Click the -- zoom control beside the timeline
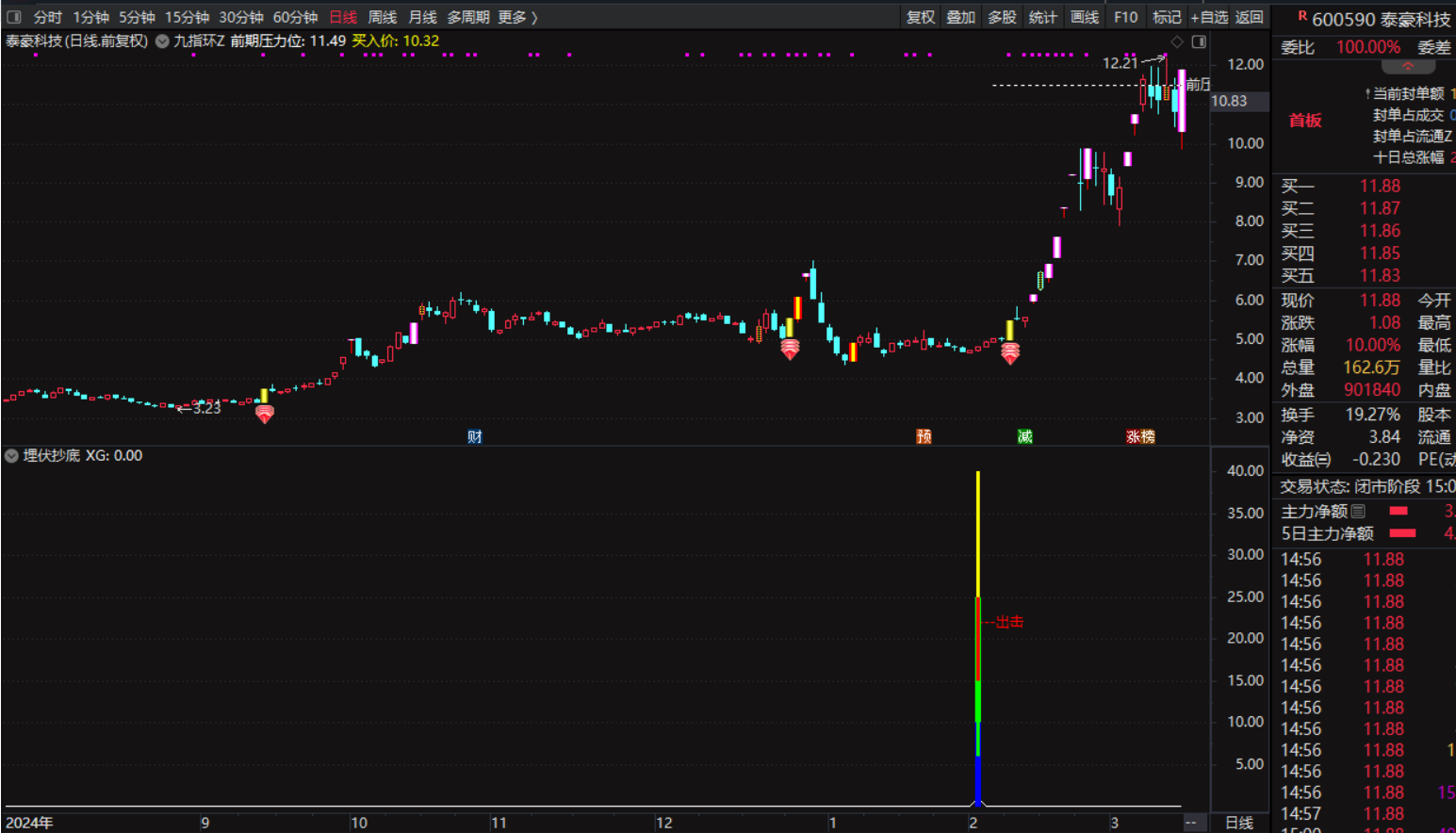 pos(1191,823)
